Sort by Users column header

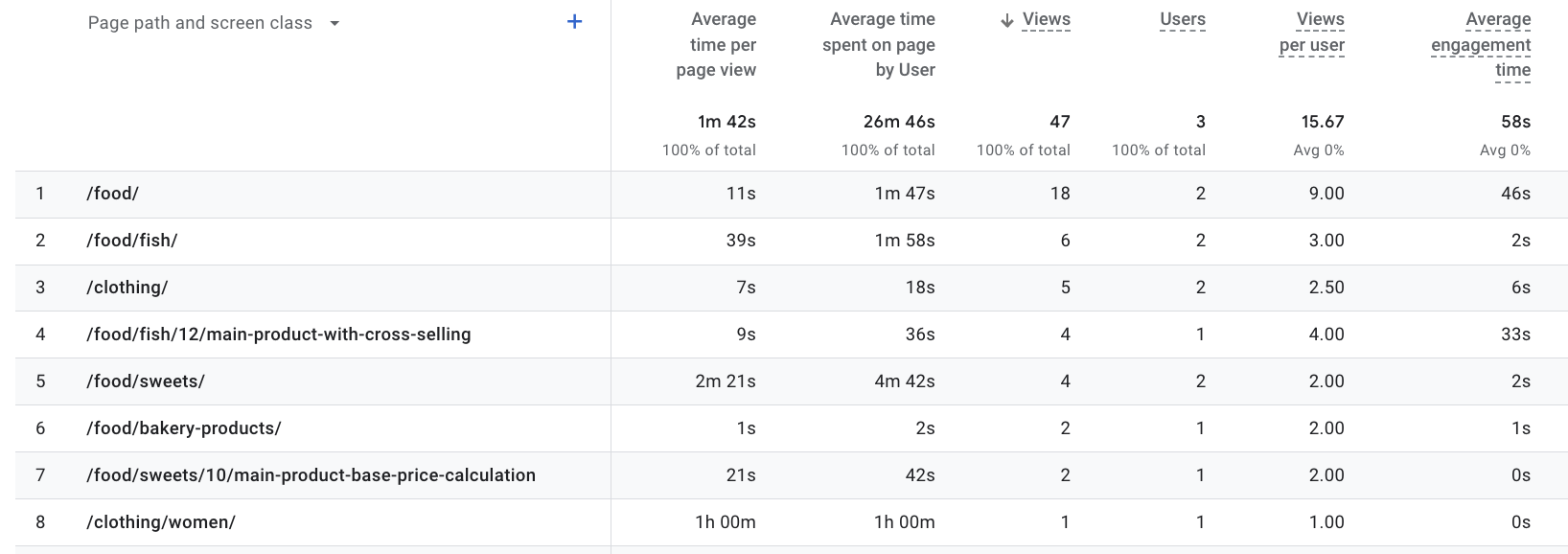(1182, 20)
